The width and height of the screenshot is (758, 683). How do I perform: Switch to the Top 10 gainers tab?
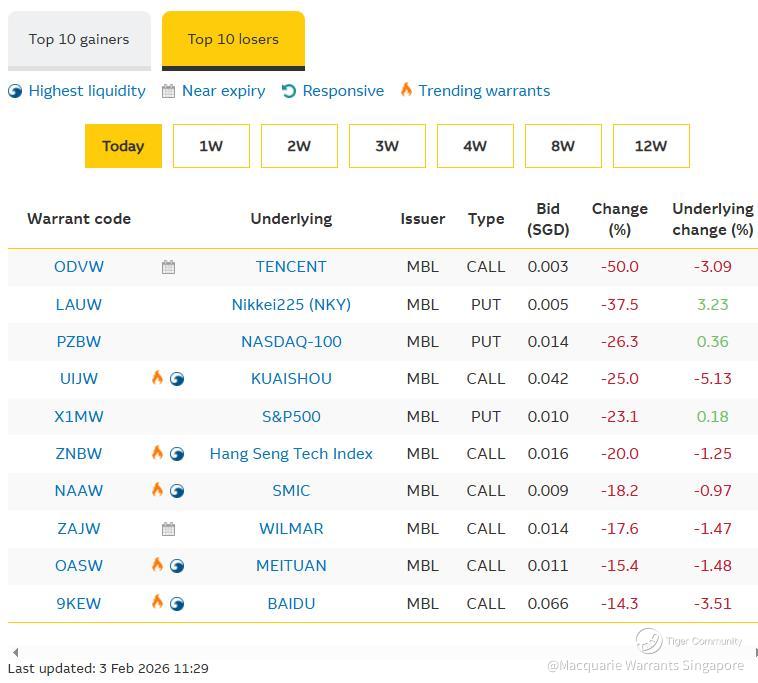tap(79, 40)
